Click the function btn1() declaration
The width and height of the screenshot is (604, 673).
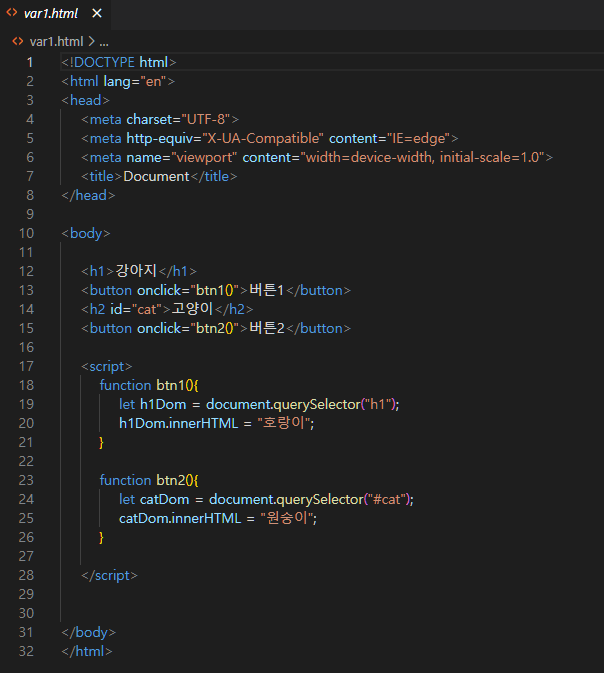pyautogui.click(x=149, y=385)
